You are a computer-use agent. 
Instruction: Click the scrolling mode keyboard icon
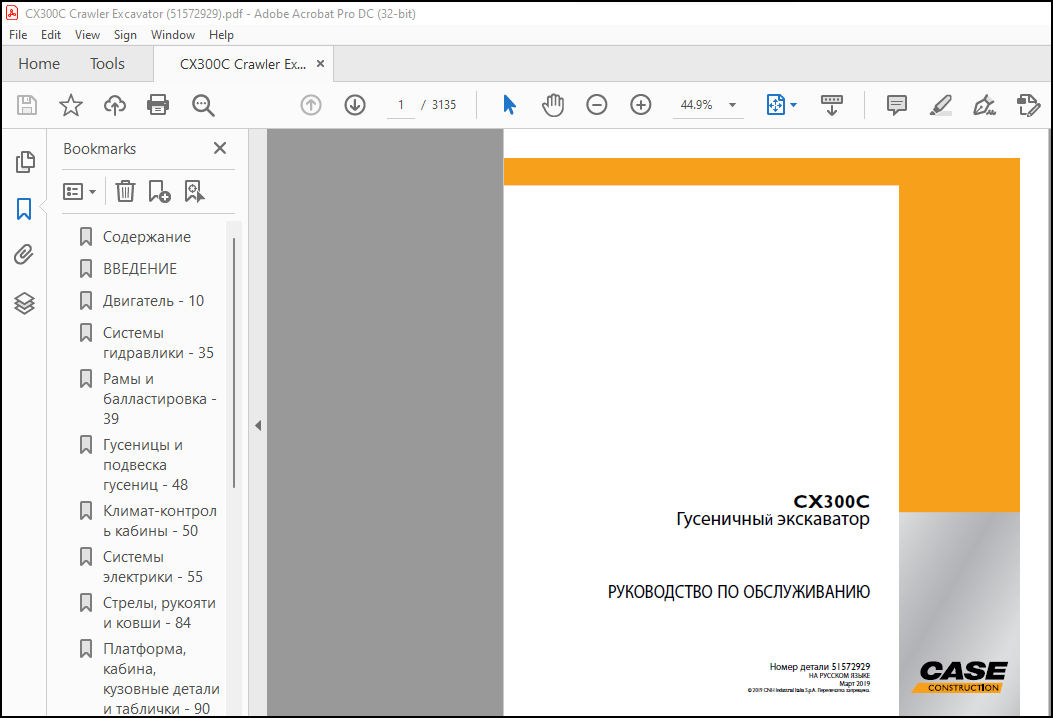(831, 105)
